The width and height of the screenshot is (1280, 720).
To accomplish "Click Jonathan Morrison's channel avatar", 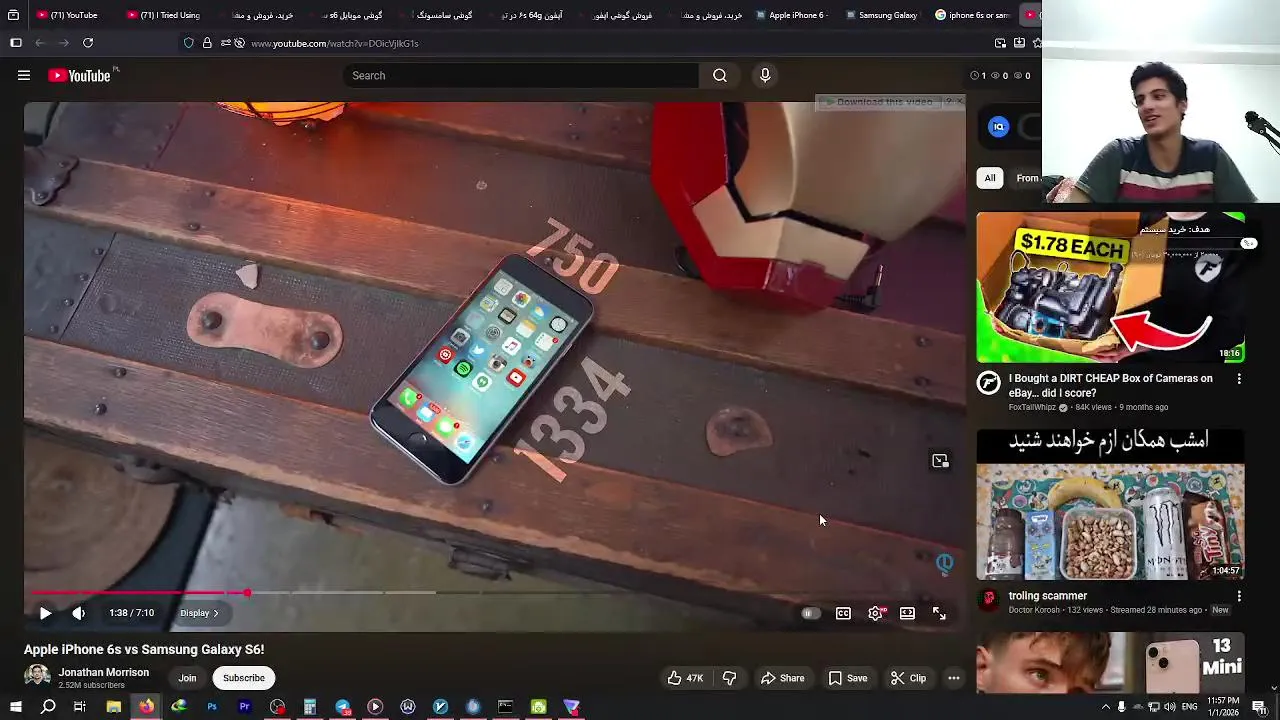I will click(x=37, y=677).
